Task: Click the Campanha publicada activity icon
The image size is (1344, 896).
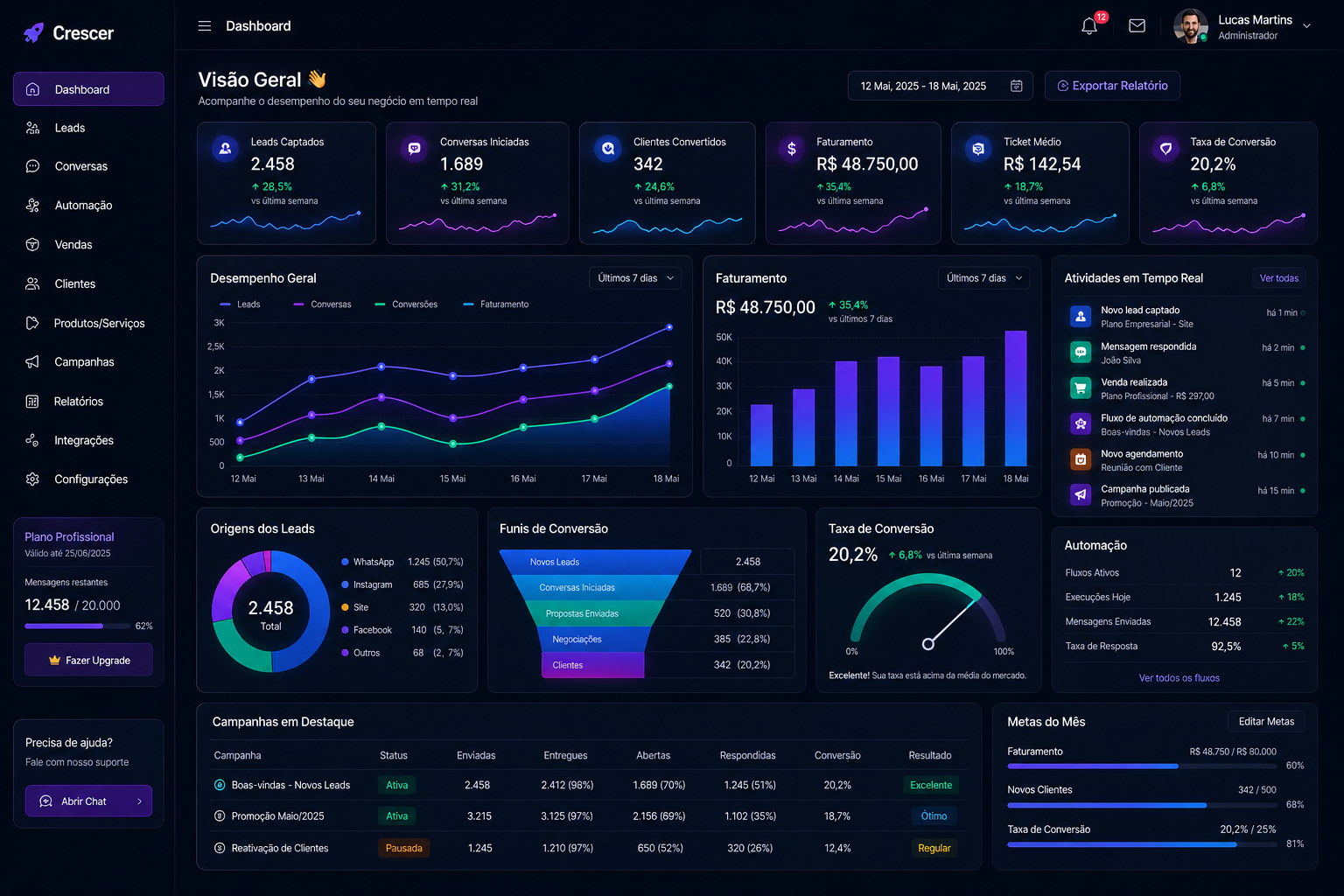Action: point(1081,494)
